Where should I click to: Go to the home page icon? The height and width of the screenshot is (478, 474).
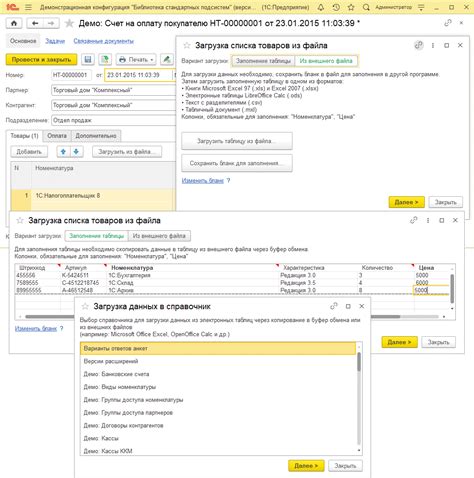[x=14, y=23]
